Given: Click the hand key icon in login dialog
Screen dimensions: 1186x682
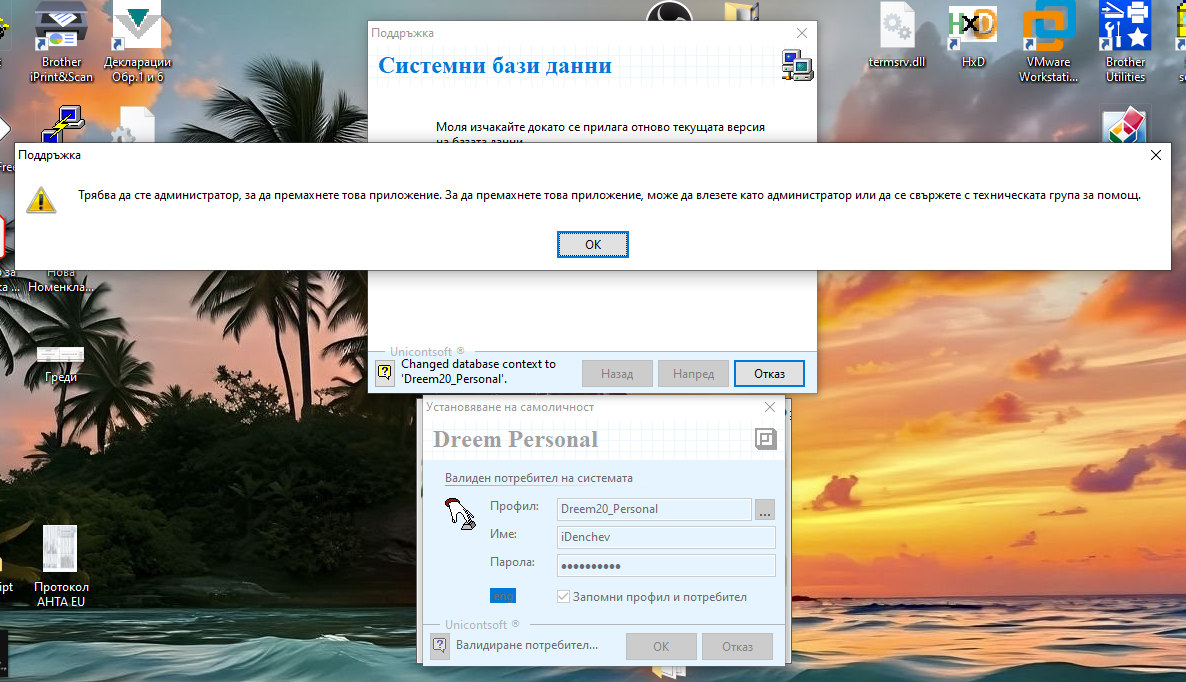Looking at the screenshot, I should 460,513.
